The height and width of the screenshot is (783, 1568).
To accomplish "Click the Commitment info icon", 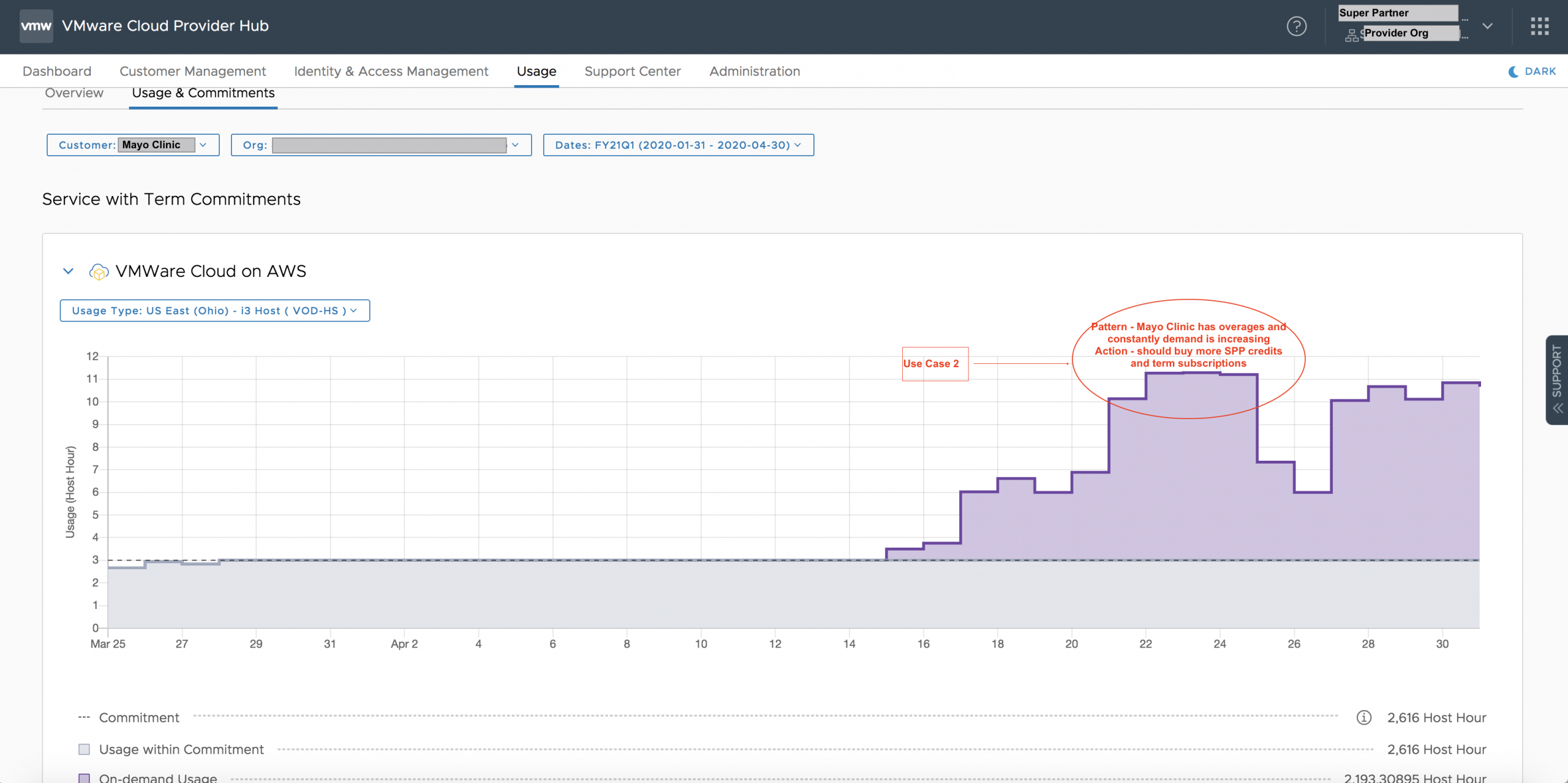I will pos(1363,717).
